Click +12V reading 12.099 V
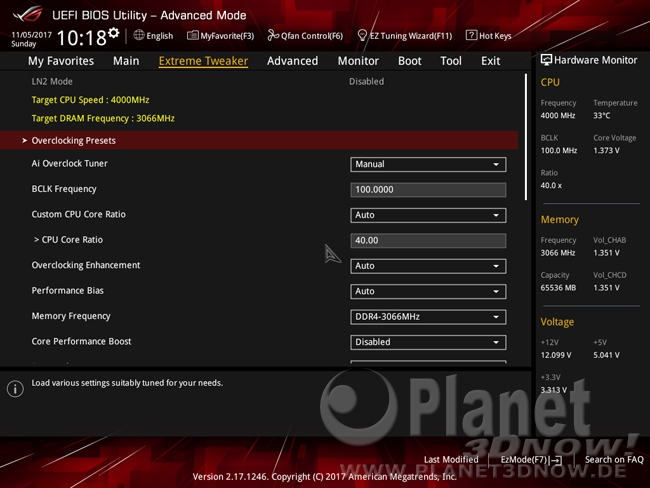The width and height of the screenshot is (650, 488). pos(556,355)
